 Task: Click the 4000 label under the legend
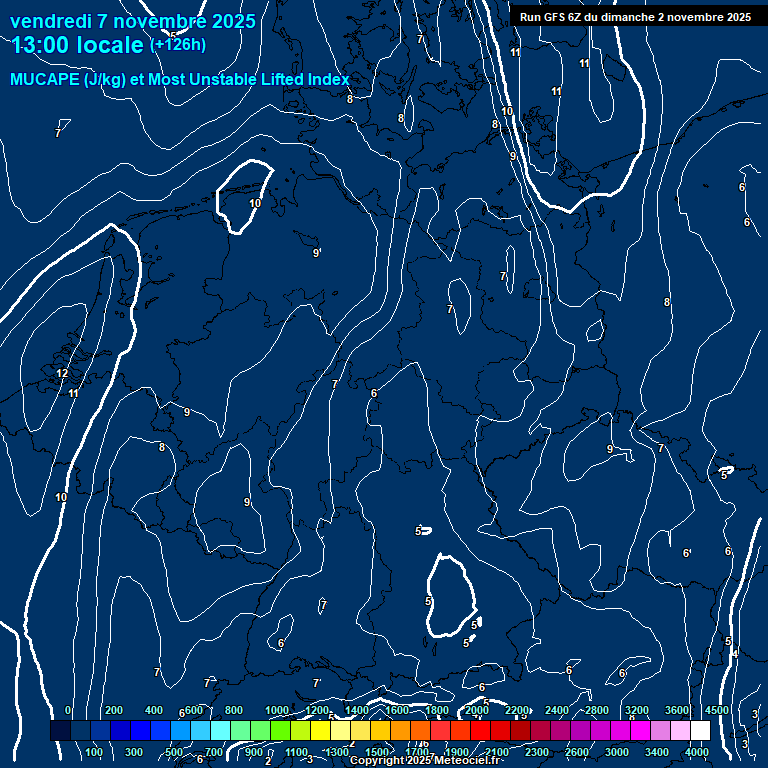pos(698,752)
